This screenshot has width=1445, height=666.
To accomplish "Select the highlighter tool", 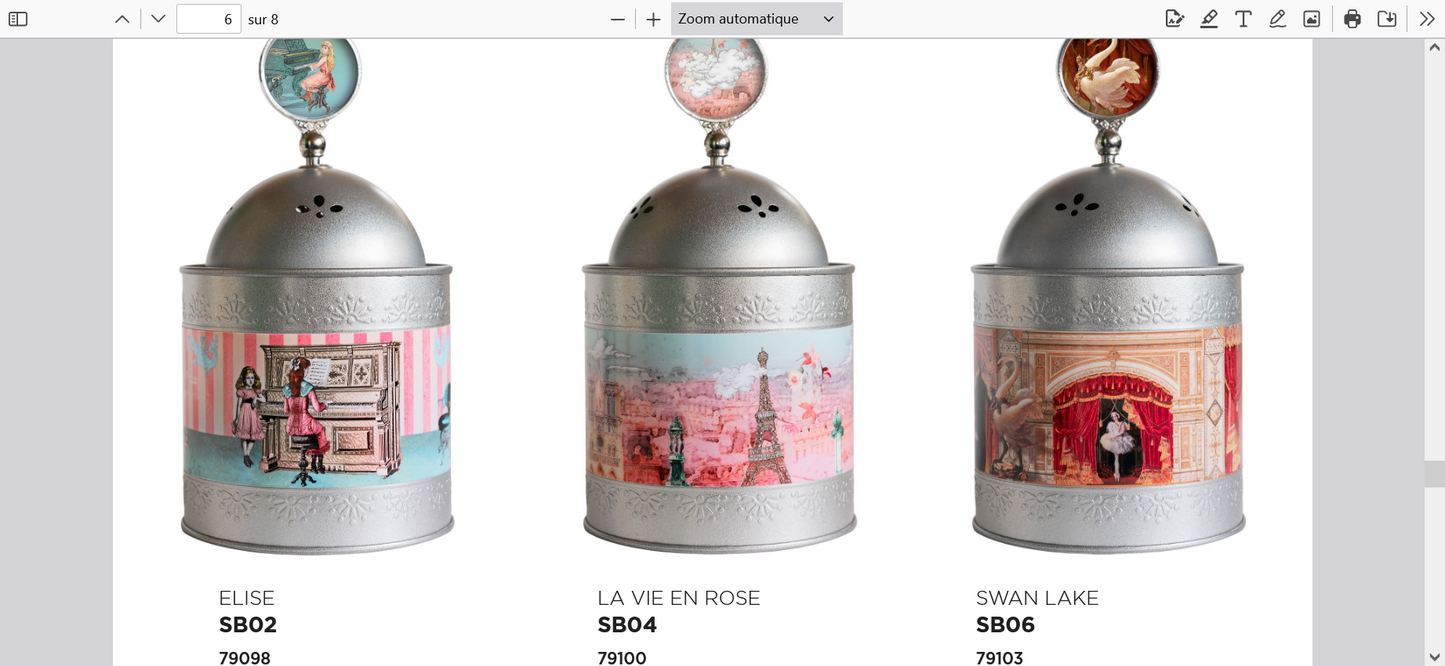I will tap(1209, 19).
